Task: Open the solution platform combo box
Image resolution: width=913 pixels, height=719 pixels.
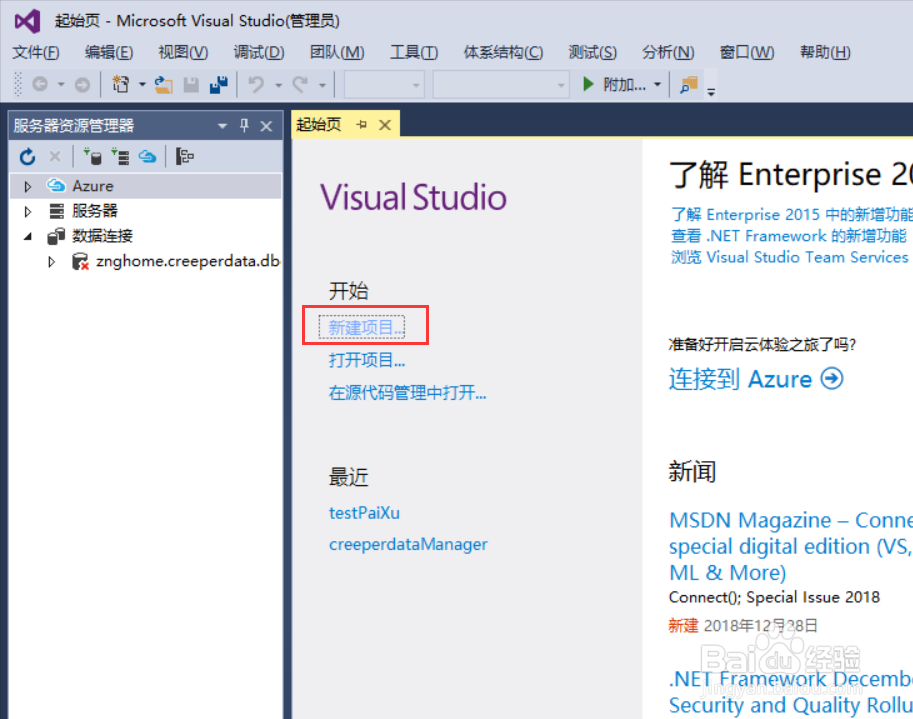Action: pyautogui.click(x=501, y=85)
